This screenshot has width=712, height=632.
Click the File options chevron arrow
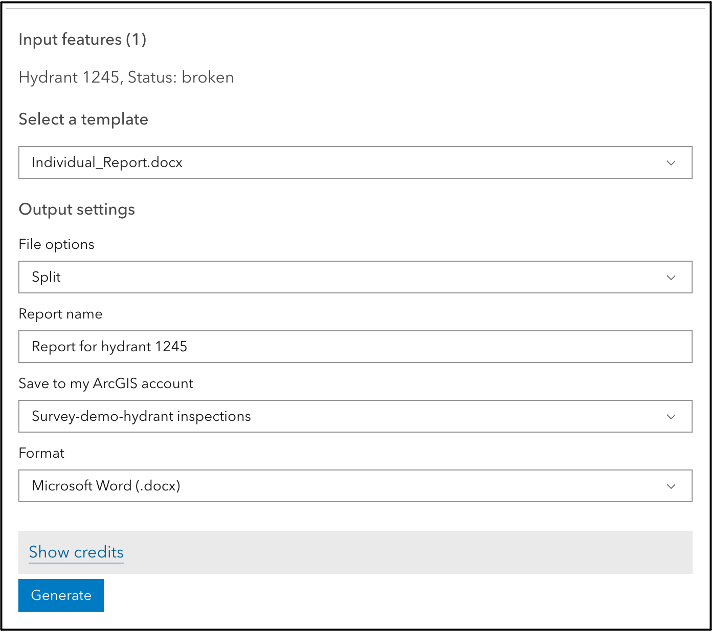(671, 277)
